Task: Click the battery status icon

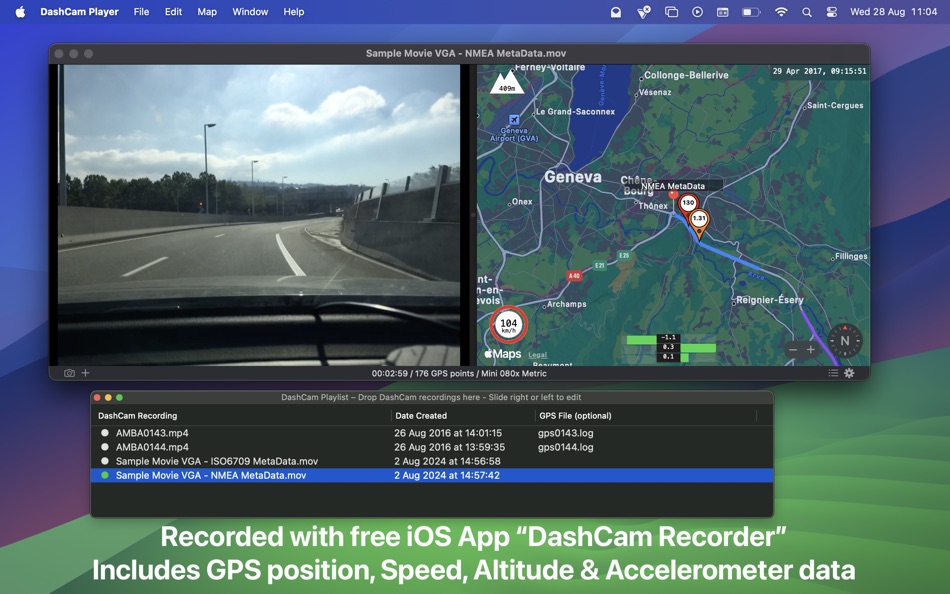Action: [751, 12]
